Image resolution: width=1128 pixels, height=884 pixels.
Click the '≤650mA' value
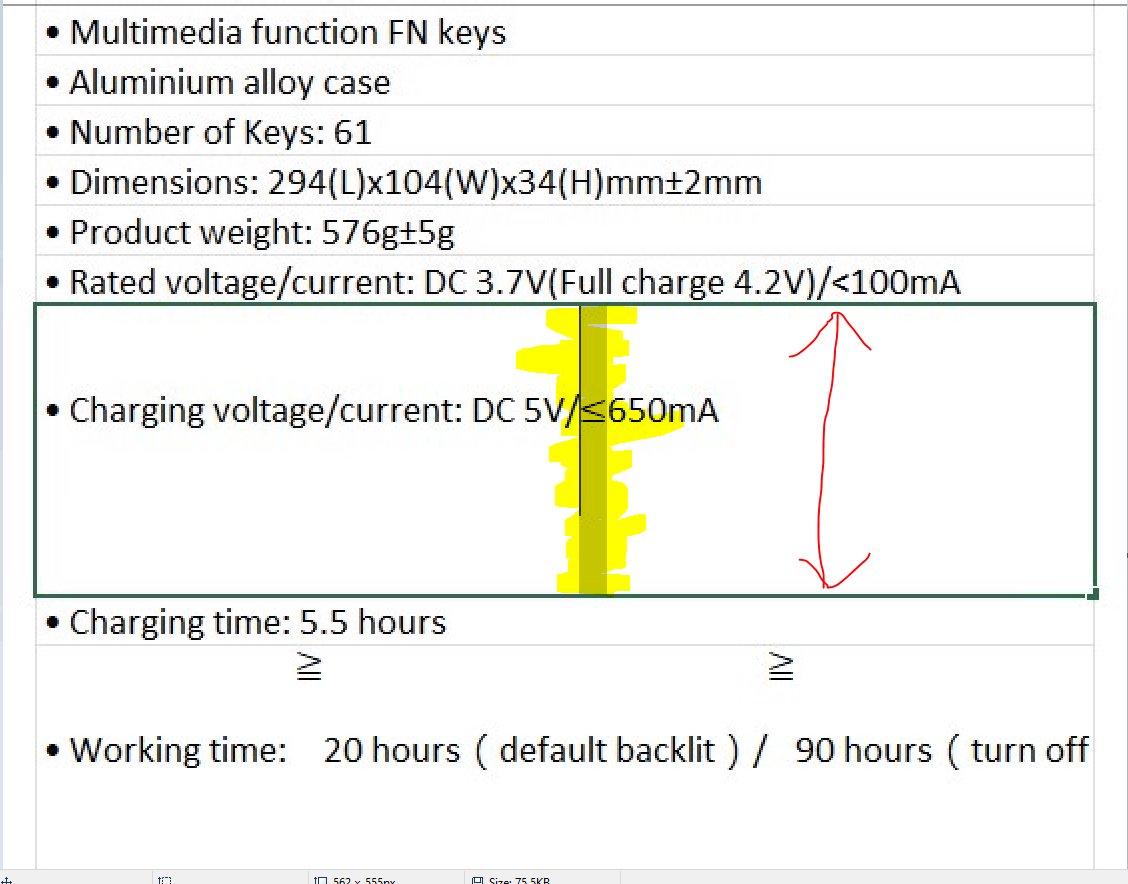pyautogui.click(x=649, y=411)
